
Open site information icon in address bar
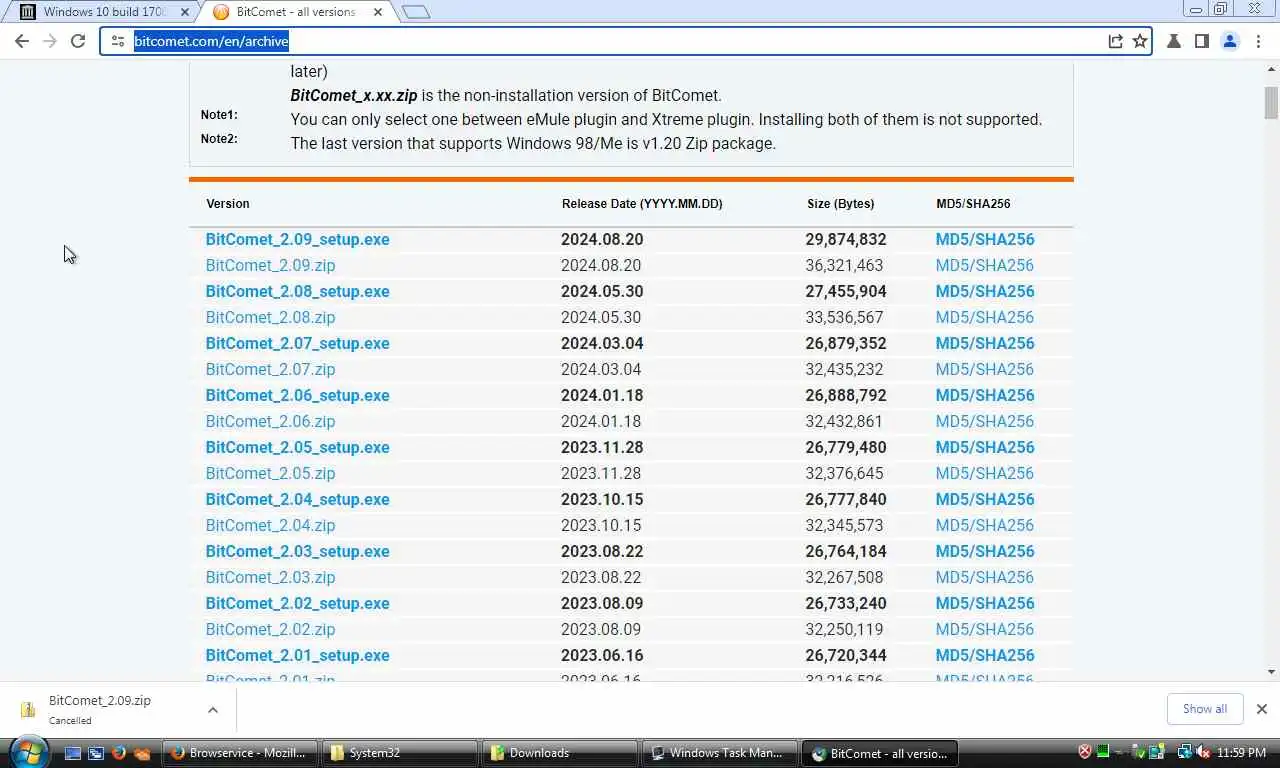(117, 41)
